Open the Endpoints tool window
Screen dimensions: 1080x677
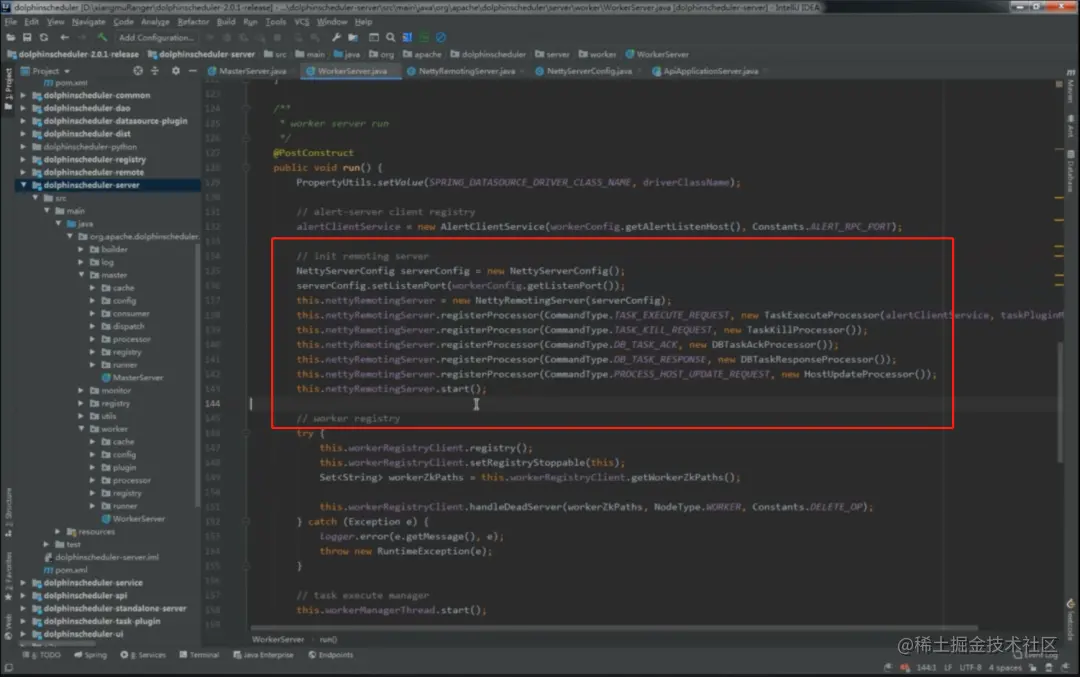click(x=331, y=655)
